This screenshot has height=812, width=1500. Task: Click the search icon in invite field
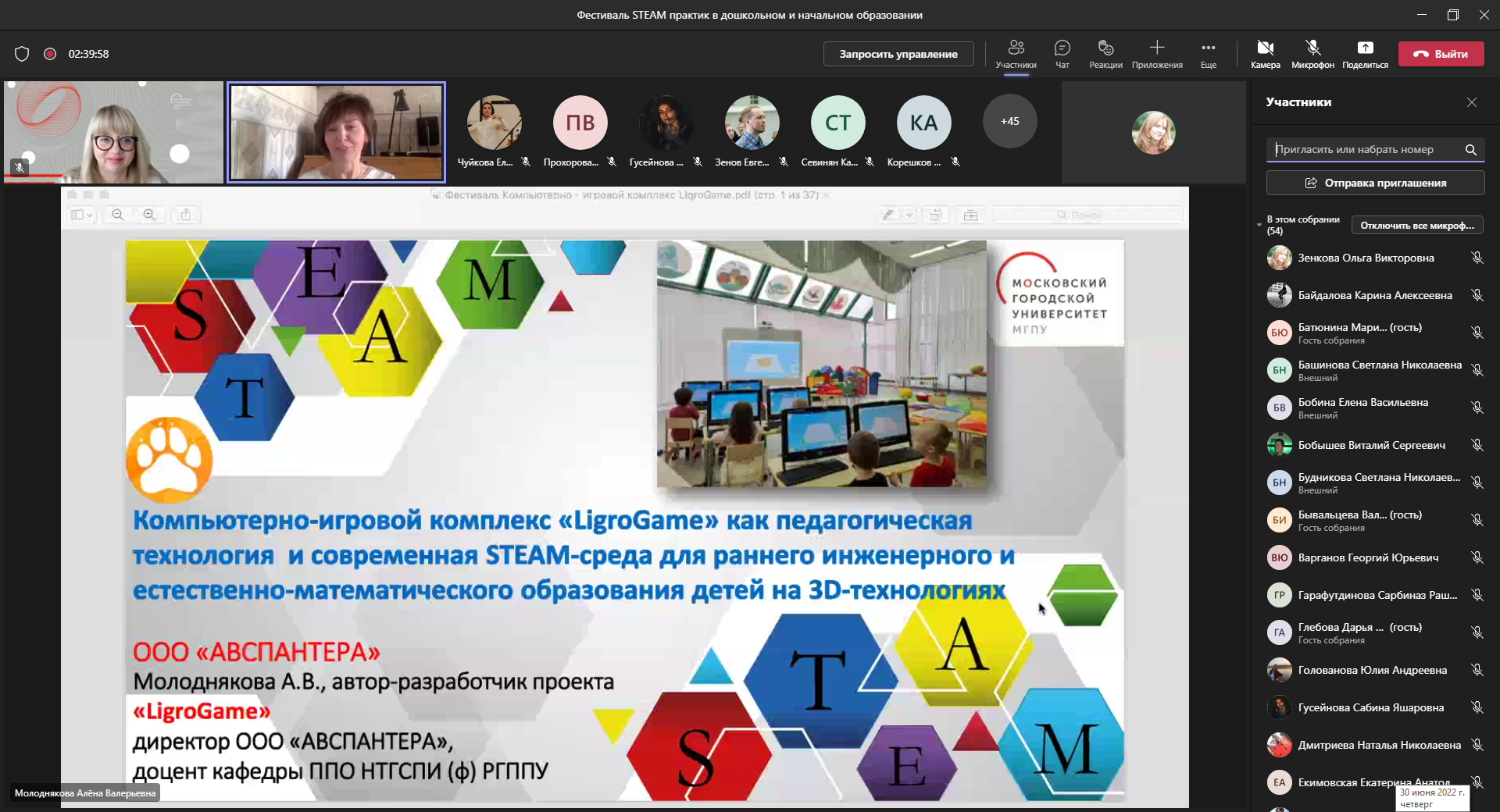[x=1470, y=150]
